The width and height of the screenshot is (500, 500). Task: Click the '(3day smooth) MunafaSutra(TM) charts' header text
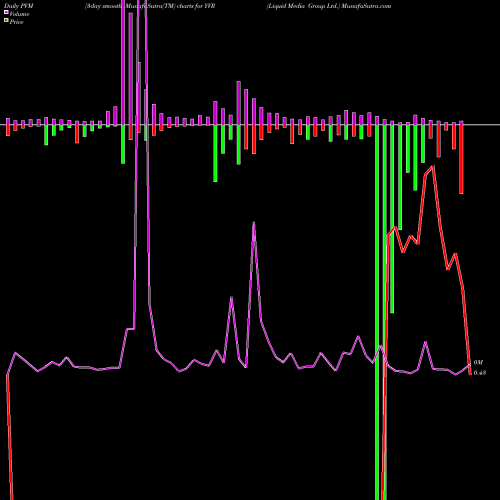139,6
